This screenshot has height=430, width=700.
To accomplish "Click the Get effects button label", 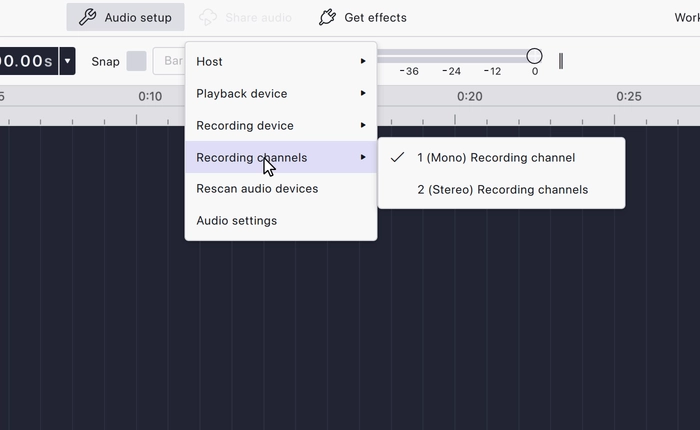I will pyautogui.click(x=375, y=17).
